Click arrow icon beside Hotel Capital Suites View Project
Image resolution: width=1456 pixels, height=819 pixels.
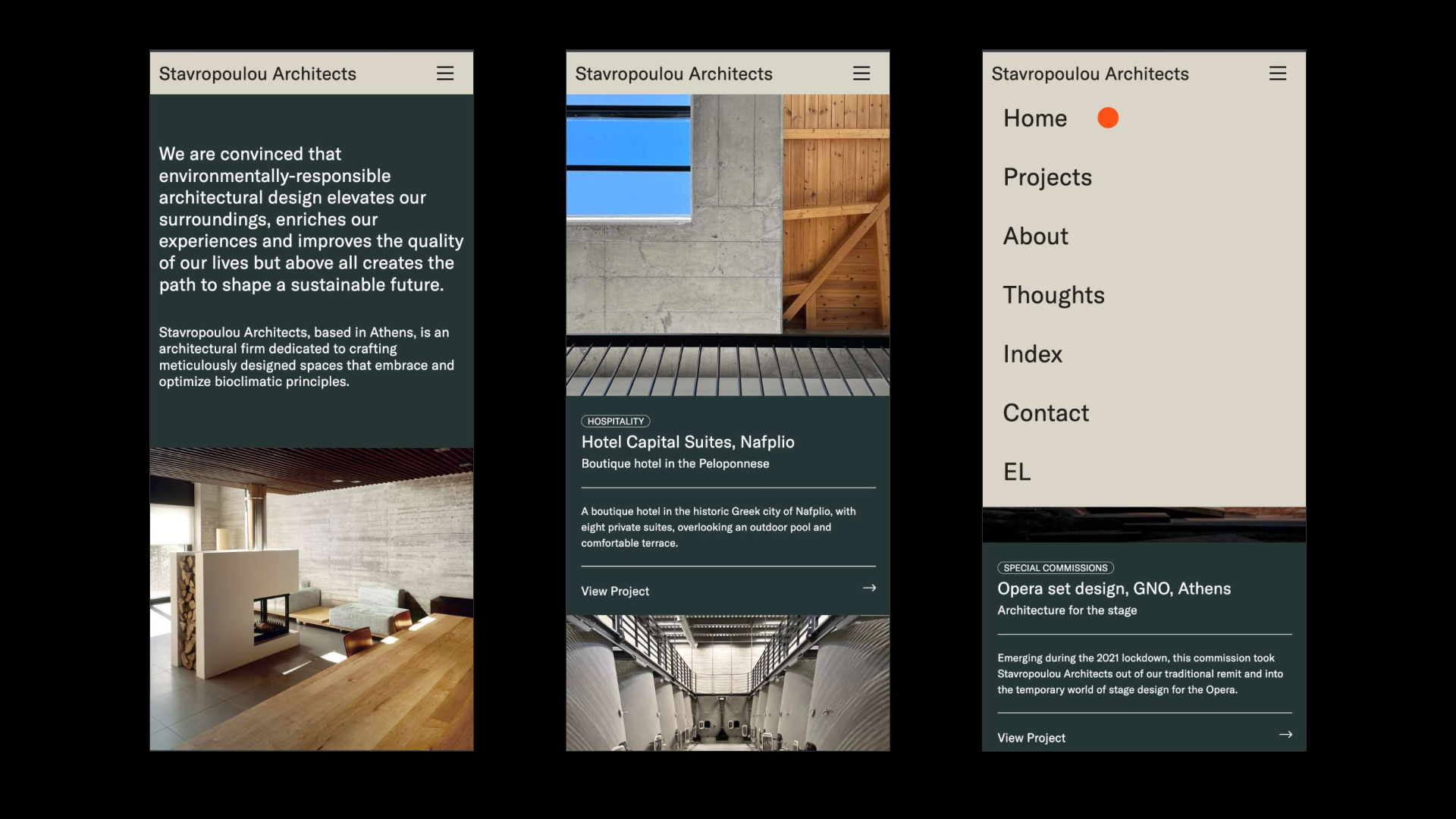(869, 588)
